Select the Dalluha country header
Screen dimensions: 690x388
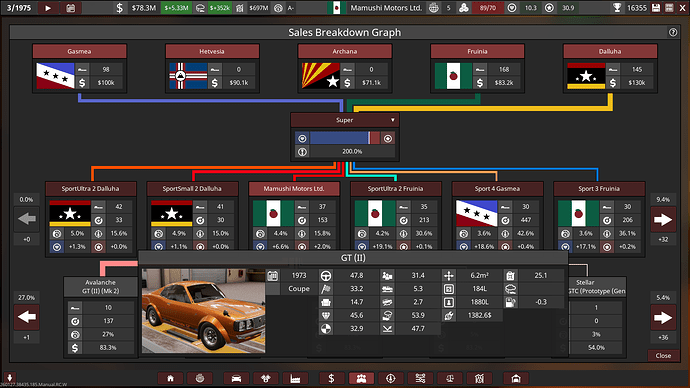click(x=610, y=51)
